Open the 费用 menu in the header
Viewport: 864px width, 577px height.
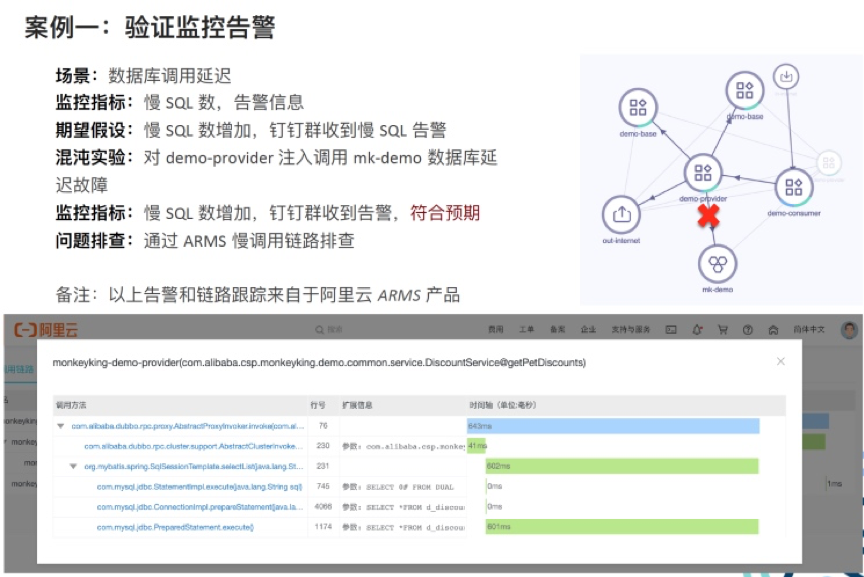point(495,330)
